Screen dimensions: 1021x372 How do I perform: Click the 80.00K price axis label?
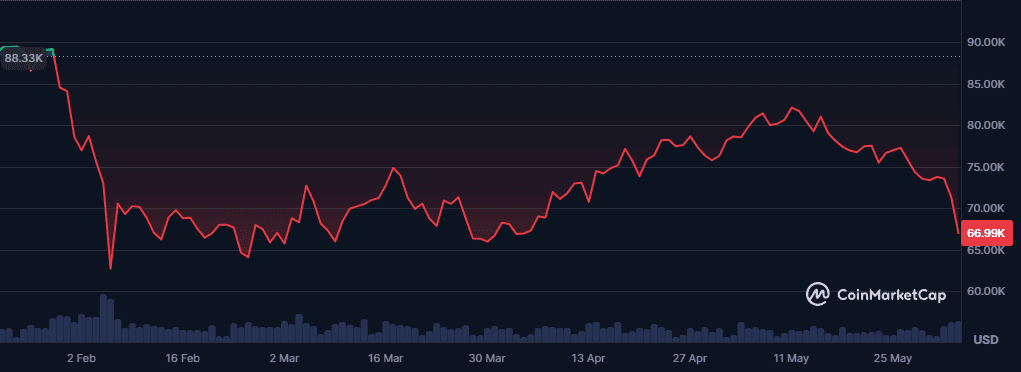pyautogui.click(x=986, y=125)
